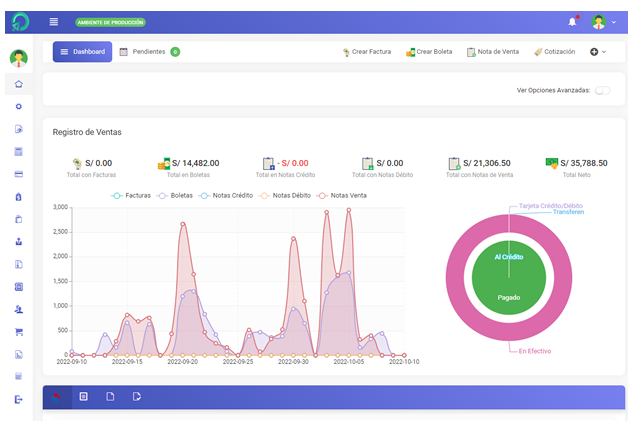Screen dimensions: 633x421
Task: Enable the Ver Opciones Avanzadas switch
Action: (x=602, y=90)
